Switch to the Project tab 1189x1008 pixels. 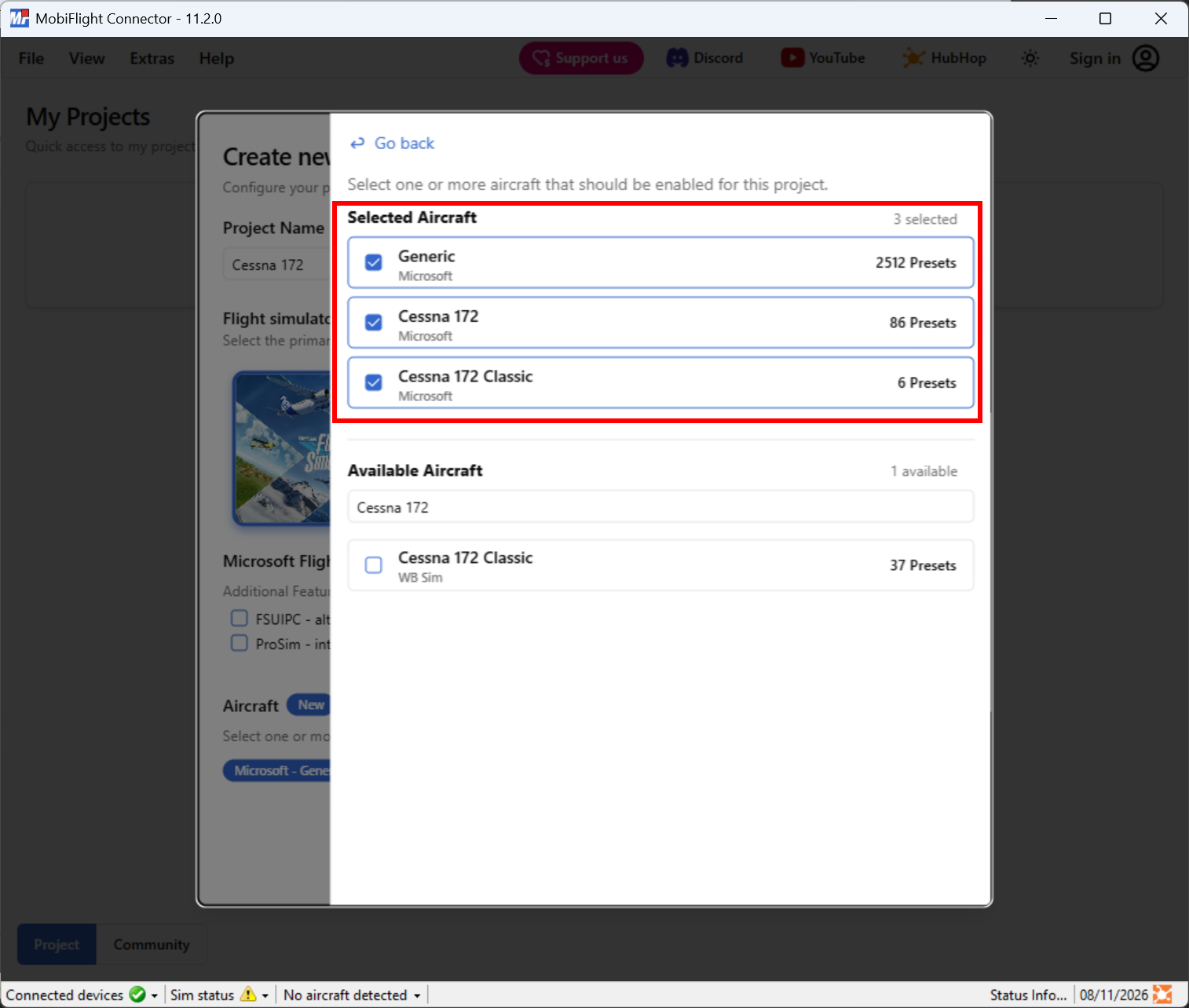[57, 944]
